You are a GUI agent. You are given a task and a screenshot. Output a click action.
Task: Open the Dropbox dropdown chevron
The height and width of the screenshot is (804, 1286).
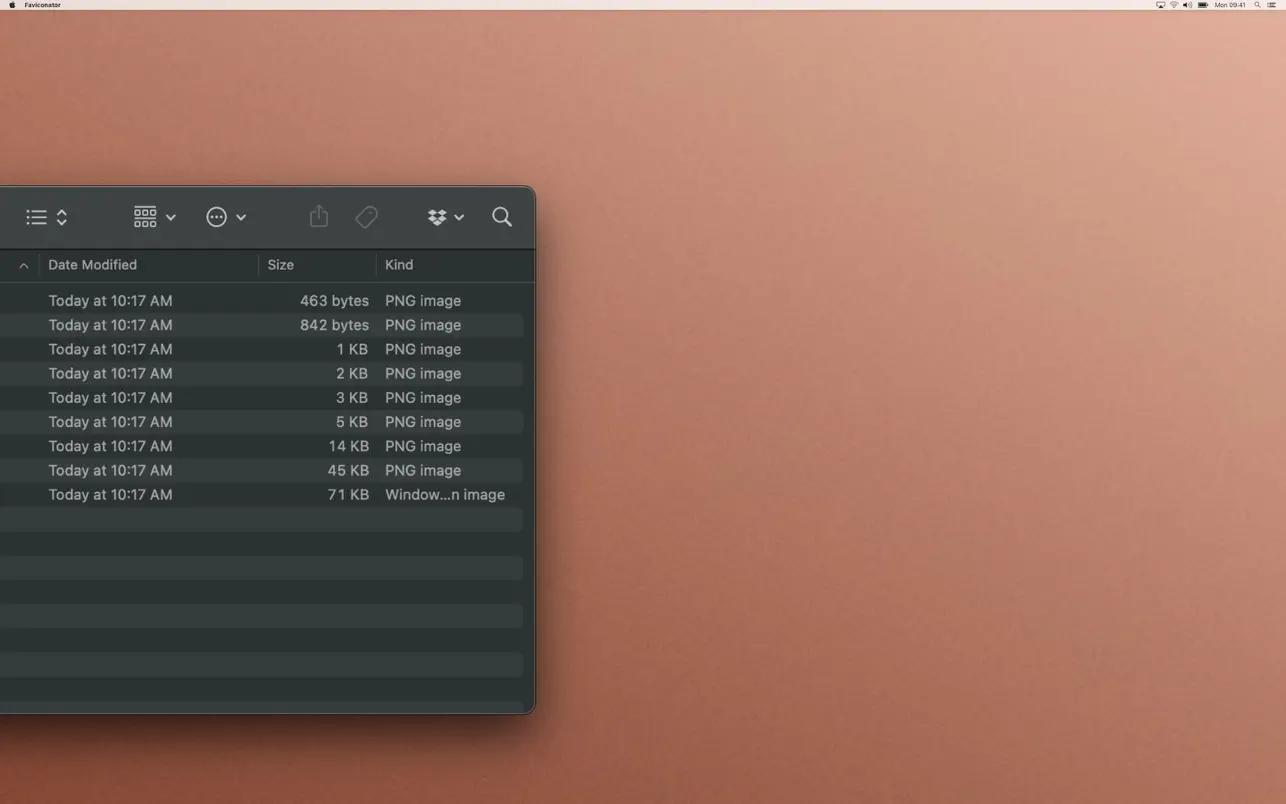pyautogui.click(x=460, y=217)
